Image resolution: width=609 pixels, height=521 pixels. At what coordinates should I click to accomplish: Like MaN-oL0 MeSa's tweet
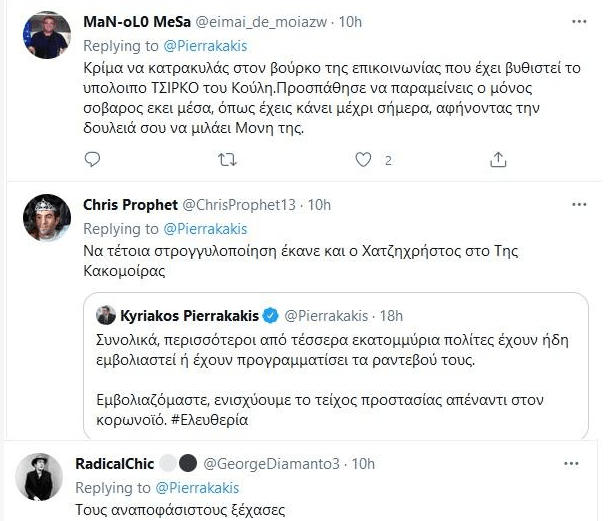(365, 159)
